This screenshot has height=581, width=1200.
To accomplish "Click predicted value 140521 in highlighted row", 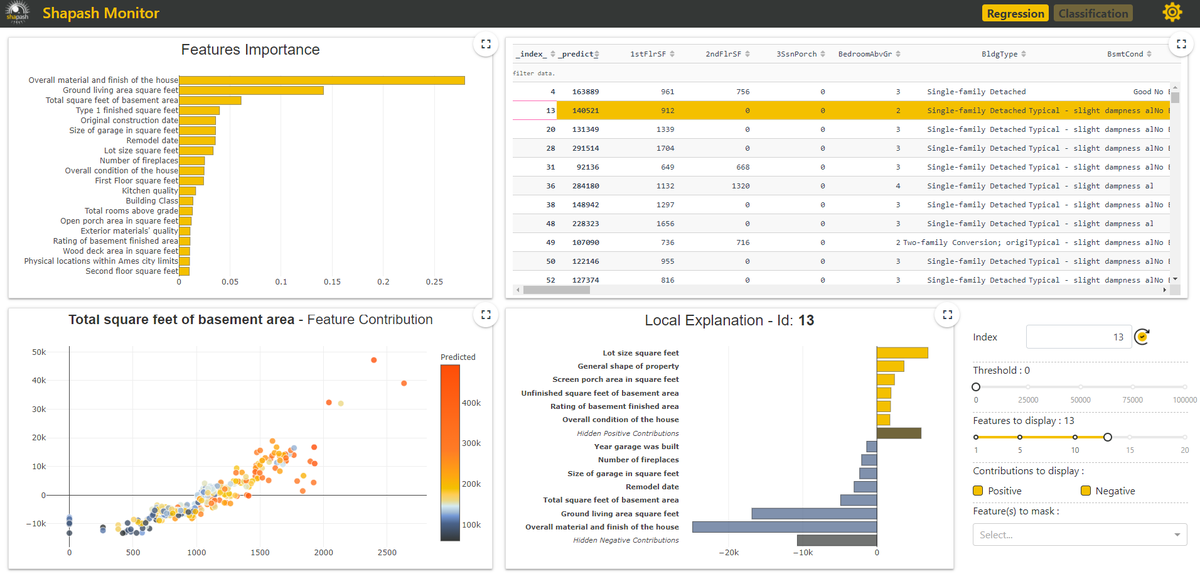I will pyautogui.click(x=585, y=111).
